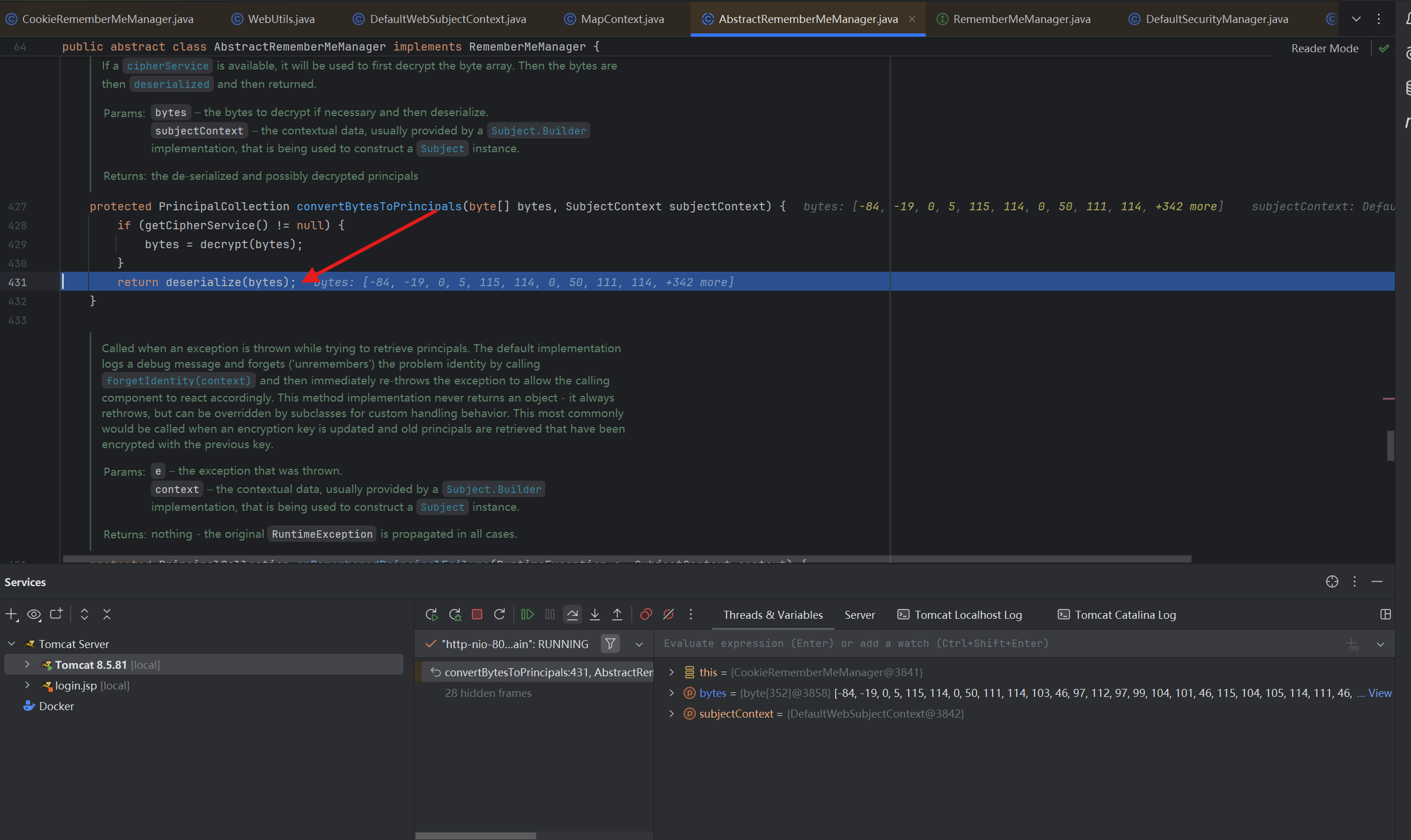Click the View link for bytes
The height and width of the screenshot is (840, 1411).
pos(1379,693)
